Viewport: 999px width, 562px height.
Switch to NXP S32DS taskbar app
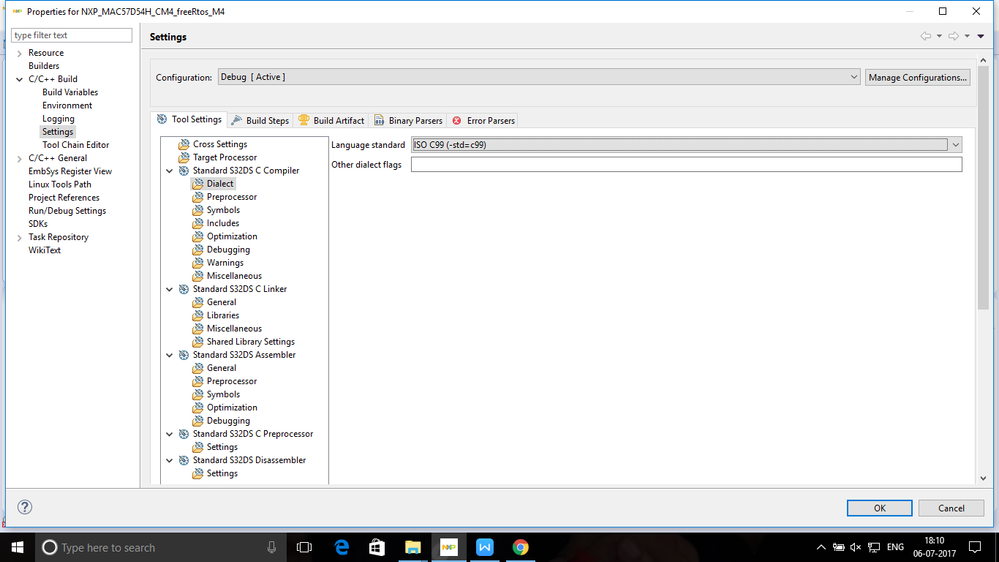click(449, 547)
